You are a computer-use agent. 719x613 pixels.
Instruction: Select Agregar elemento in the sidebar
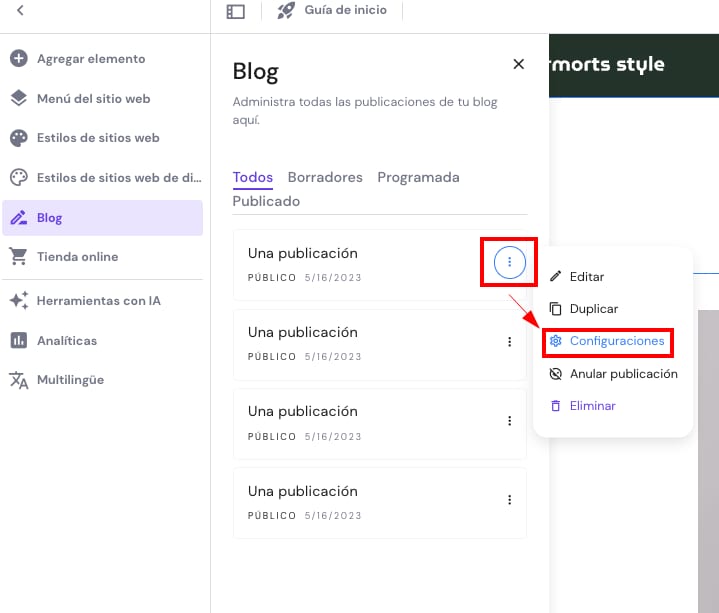90,59
